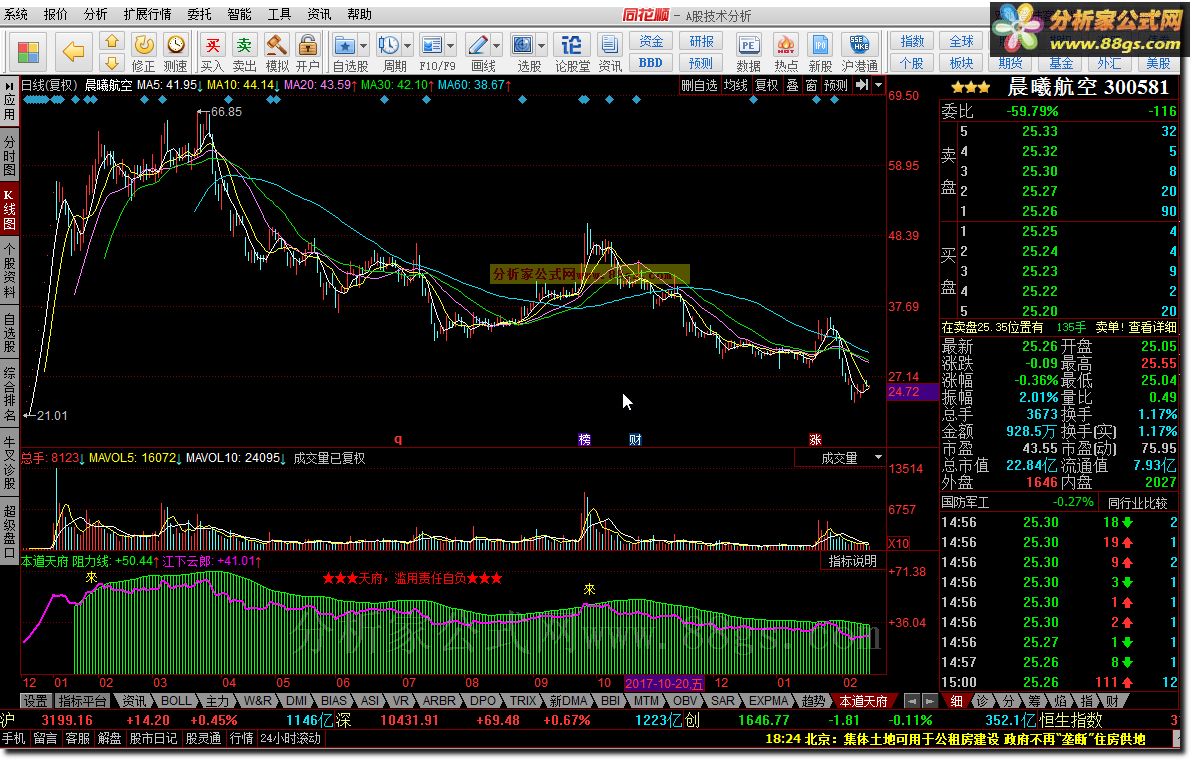Viewport: 1192px width, 760px height.
Task: Toggle 均线 moving average display
Action: (735, 85)
